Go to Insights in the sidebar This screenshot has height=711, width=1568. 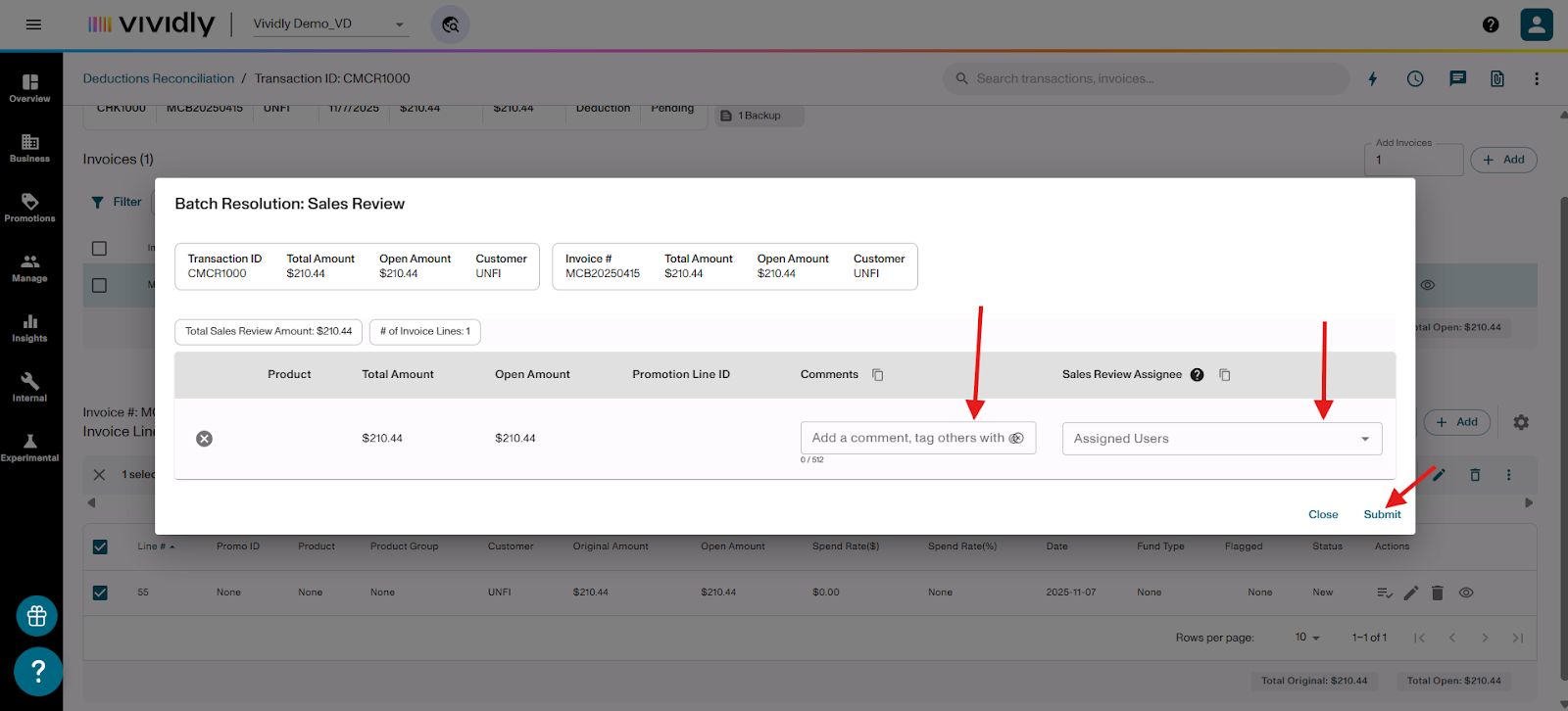tap(29, 328)
